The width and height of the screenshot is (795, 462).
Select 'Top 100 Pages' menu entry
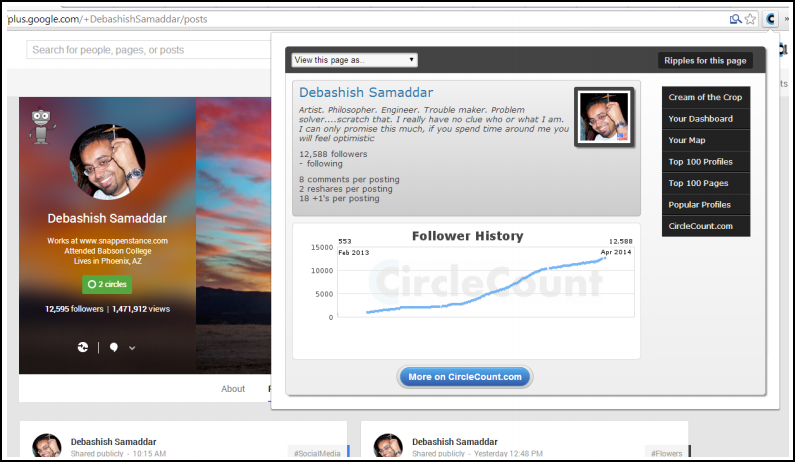tap(705, 183)
